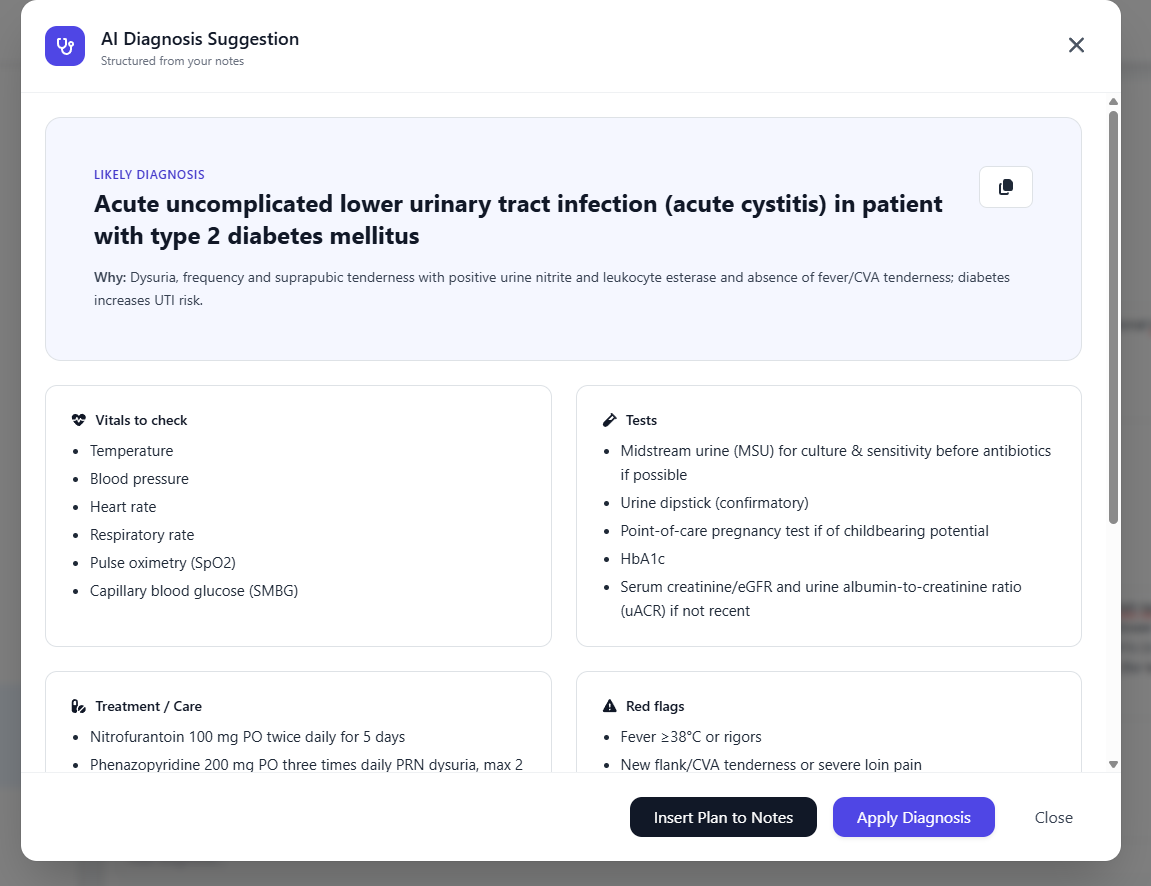The height and width of the screenshot is (886, 1151).
Task: Copy the likely diagnosis using the copy icon
Action: click(1005, 187)
